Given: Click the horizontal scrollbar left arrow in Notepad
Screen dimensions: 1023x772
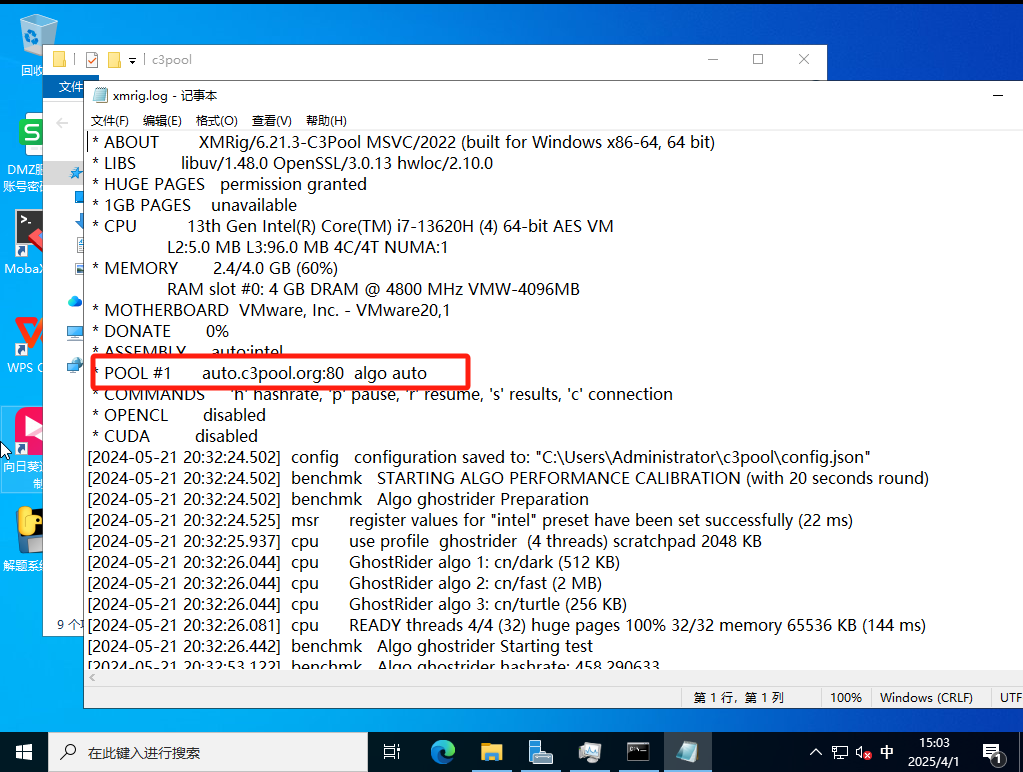Looking at the screenshot, I should (92, 678).
